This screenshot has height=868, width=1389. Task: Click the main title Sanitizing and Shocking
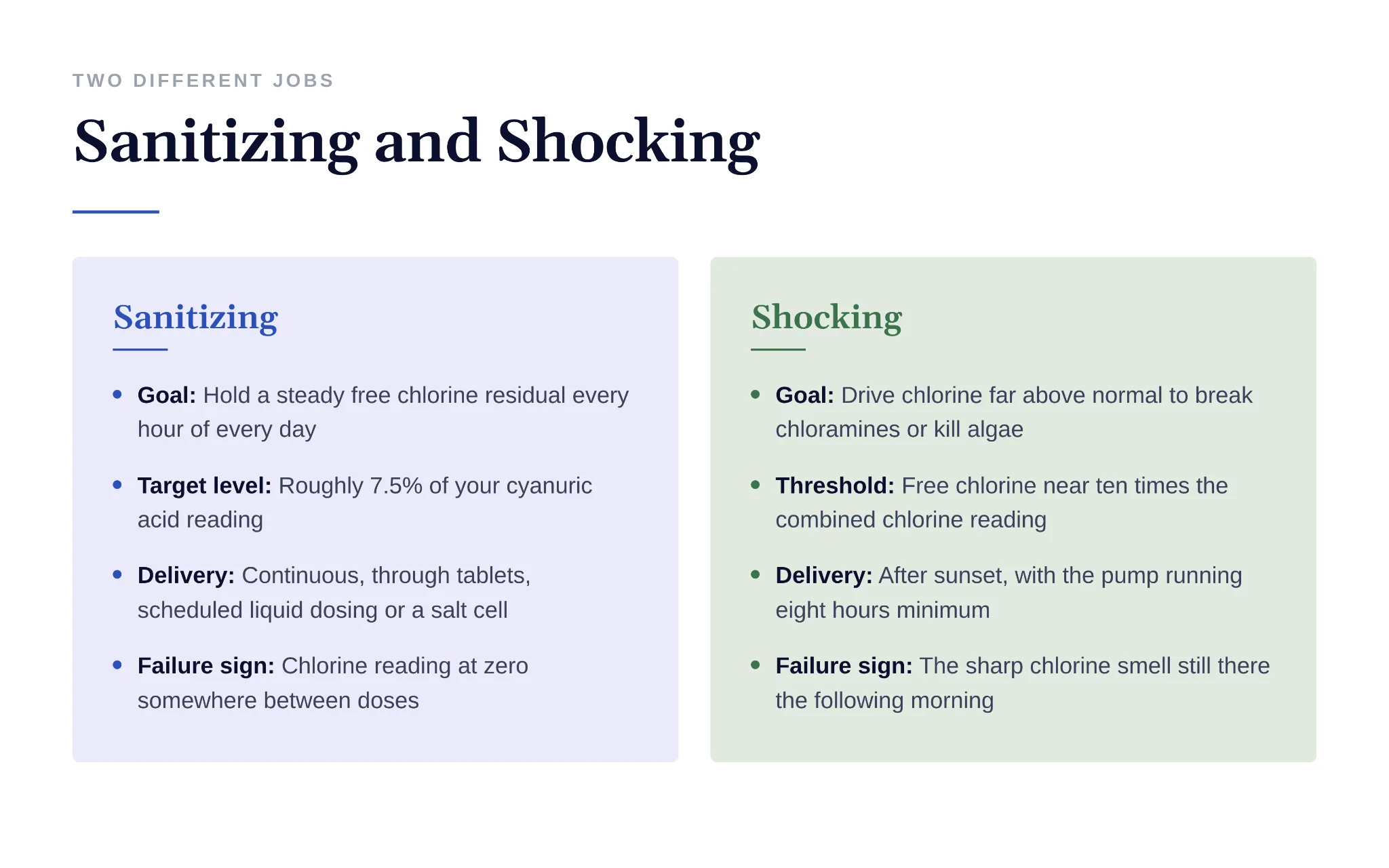point(416,142)
